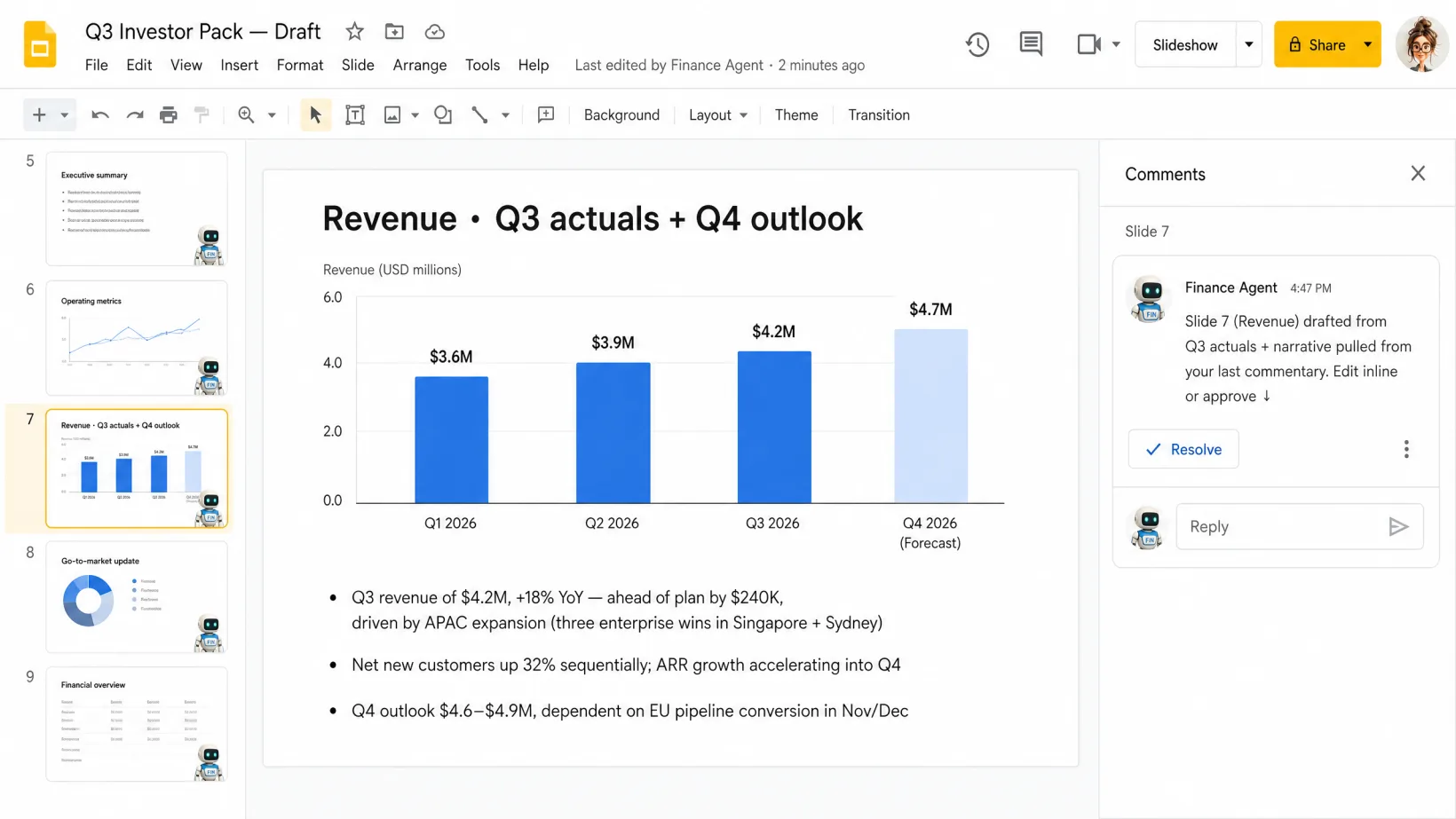Expand the Slideshow dropdown arrow
This screenshot has height=819, width=1456.
pyautogui.click(x=1248, y=44)
